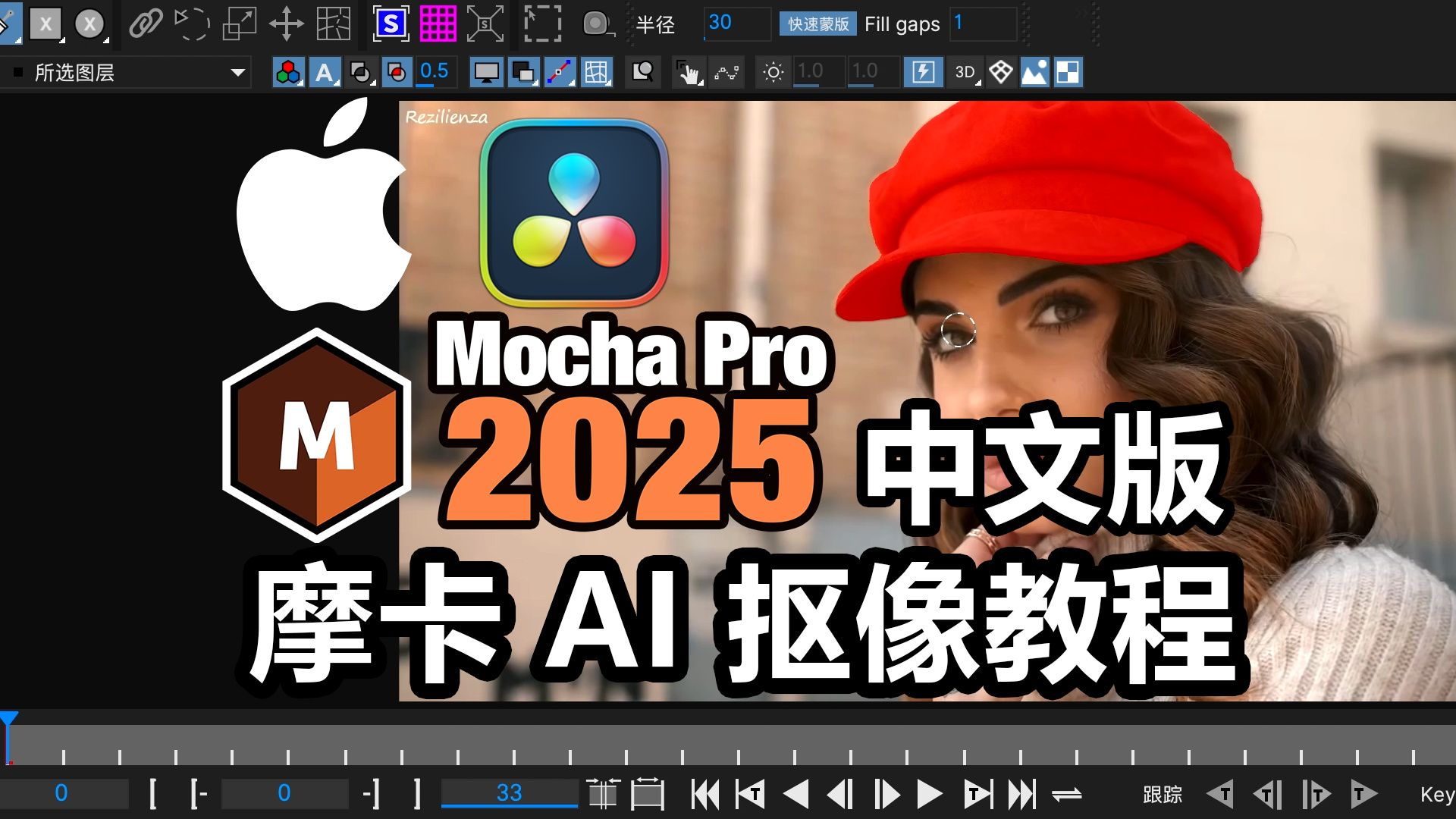
Task: Click the single right bracket out-point button
Action: pyautogui.click(x=417, y=793)
